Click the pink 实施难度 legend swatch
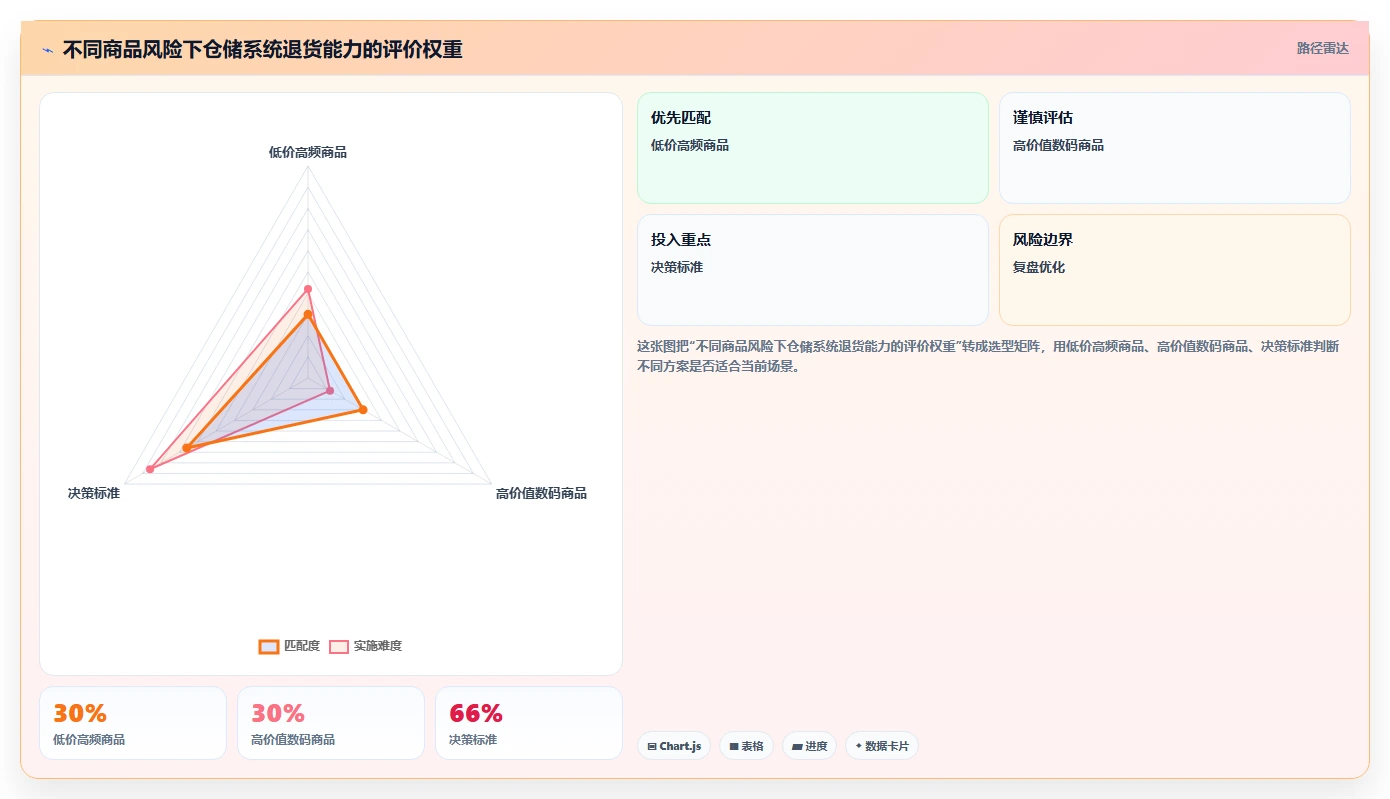 [339, 646]
